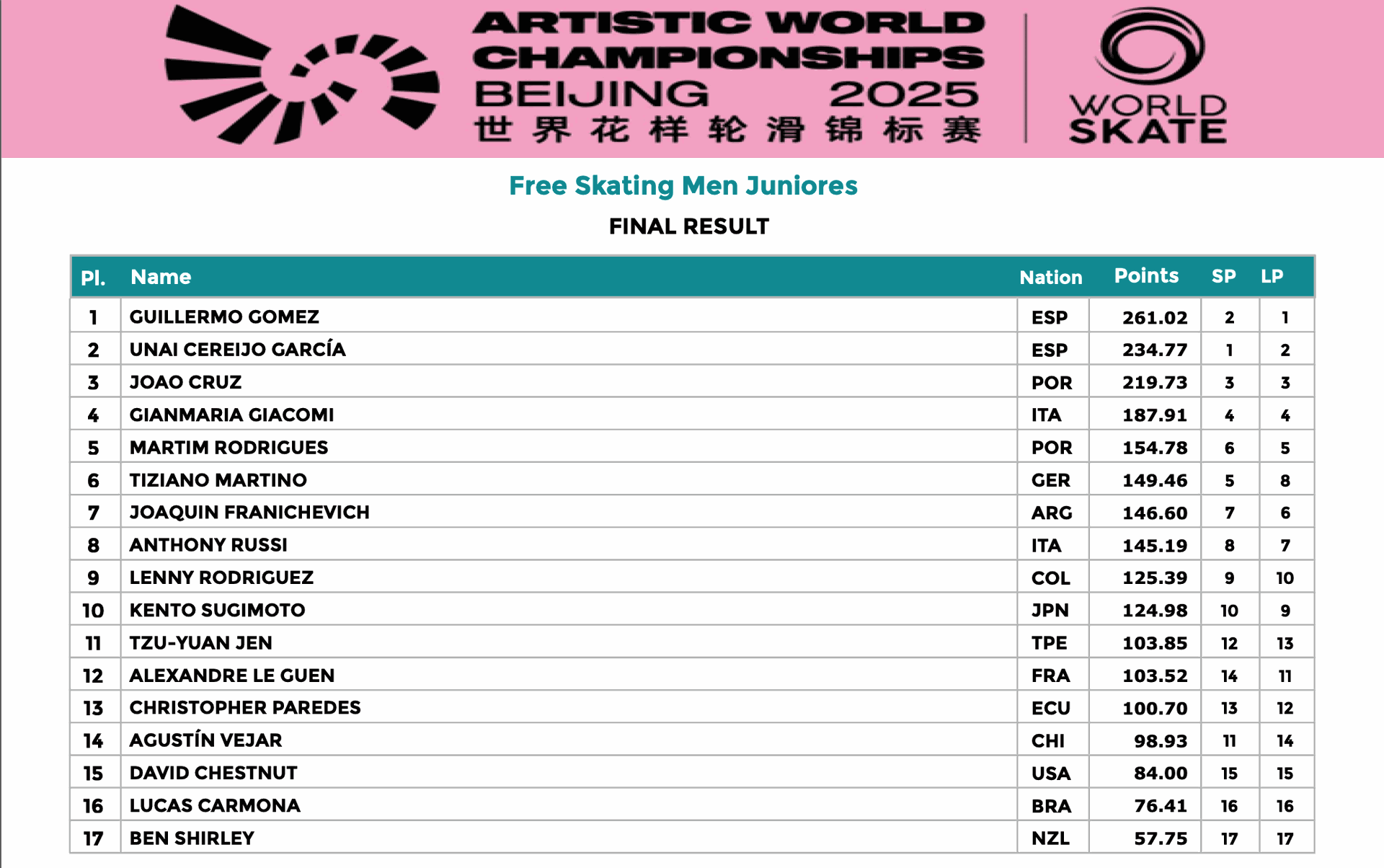Click the Nation column header
The image size is (1384, 868).
pyautogui.click(x=1050, y=278)
